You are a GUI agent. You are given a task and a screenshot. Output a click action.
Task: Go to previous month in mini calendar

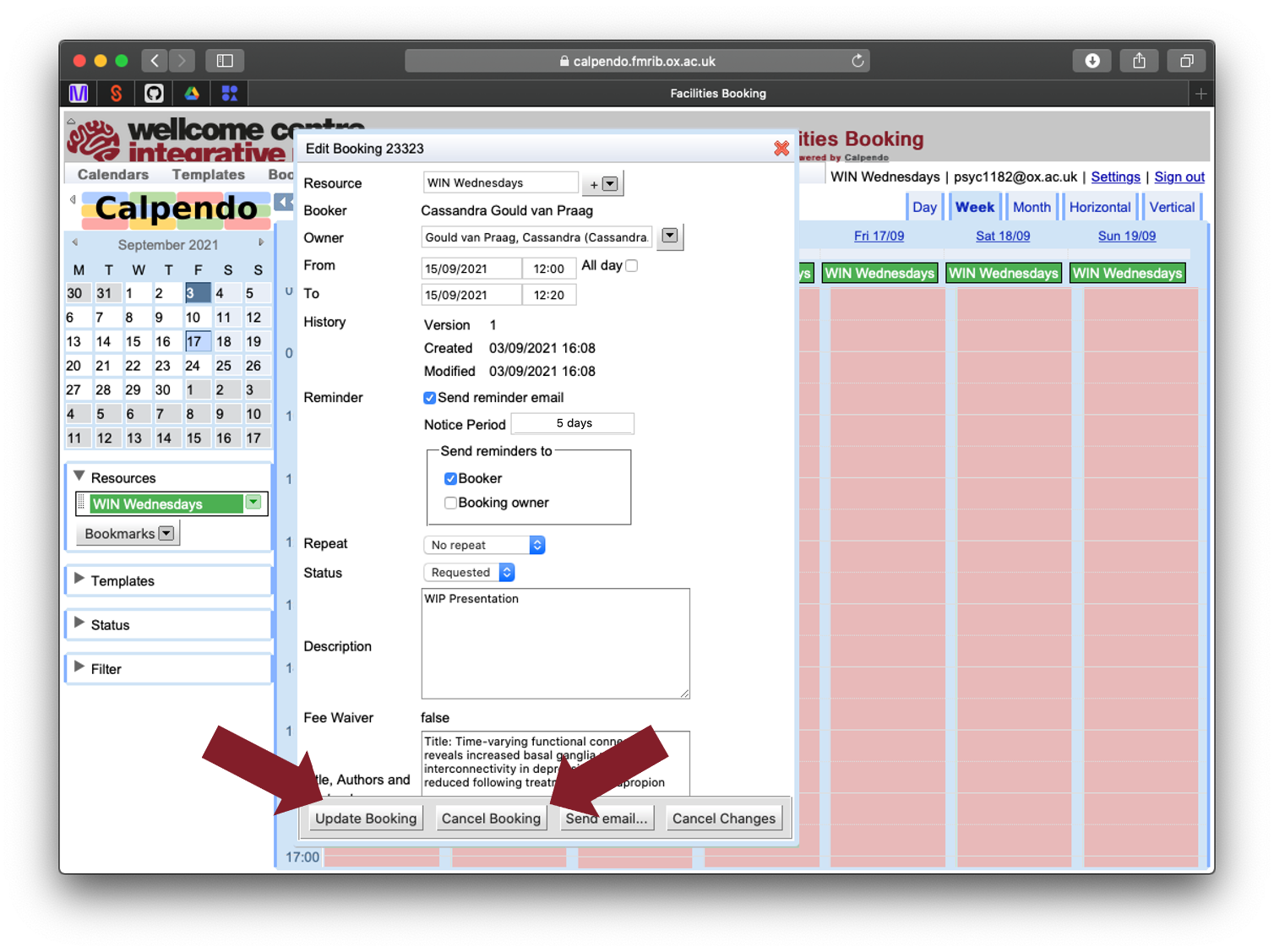coord(75,243)
